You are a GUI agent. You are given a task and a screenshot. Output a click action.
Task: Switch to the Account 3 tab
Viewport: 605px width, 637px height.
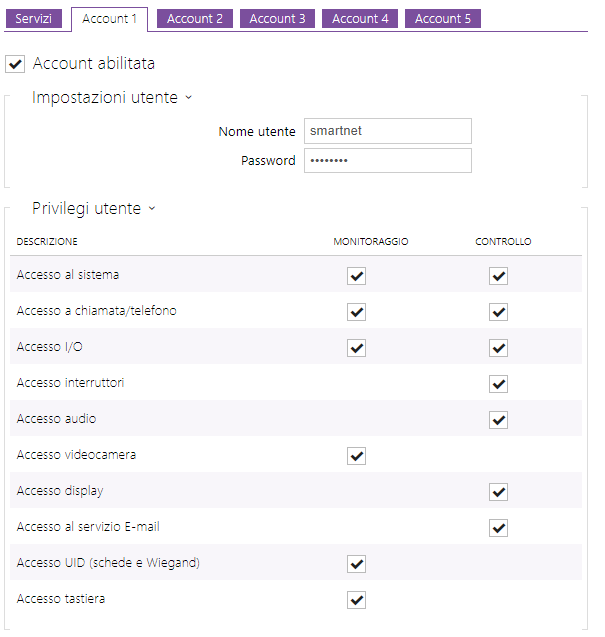pos(277,19)
